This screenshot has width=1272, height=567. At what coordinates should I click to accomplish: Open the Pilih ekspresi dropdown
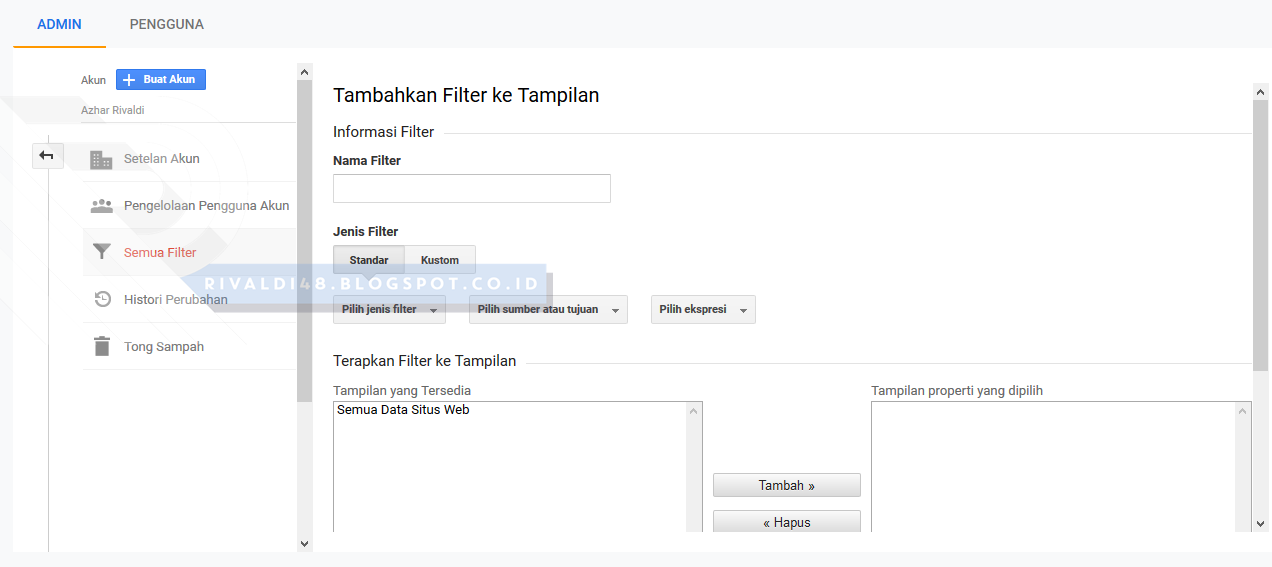click(703, 310)
